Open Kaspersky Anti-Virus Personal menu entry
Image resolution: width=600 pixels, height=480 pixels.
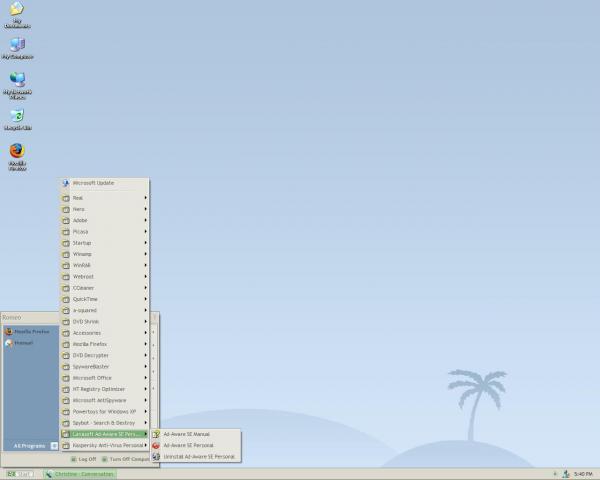[x=104, y=446]
